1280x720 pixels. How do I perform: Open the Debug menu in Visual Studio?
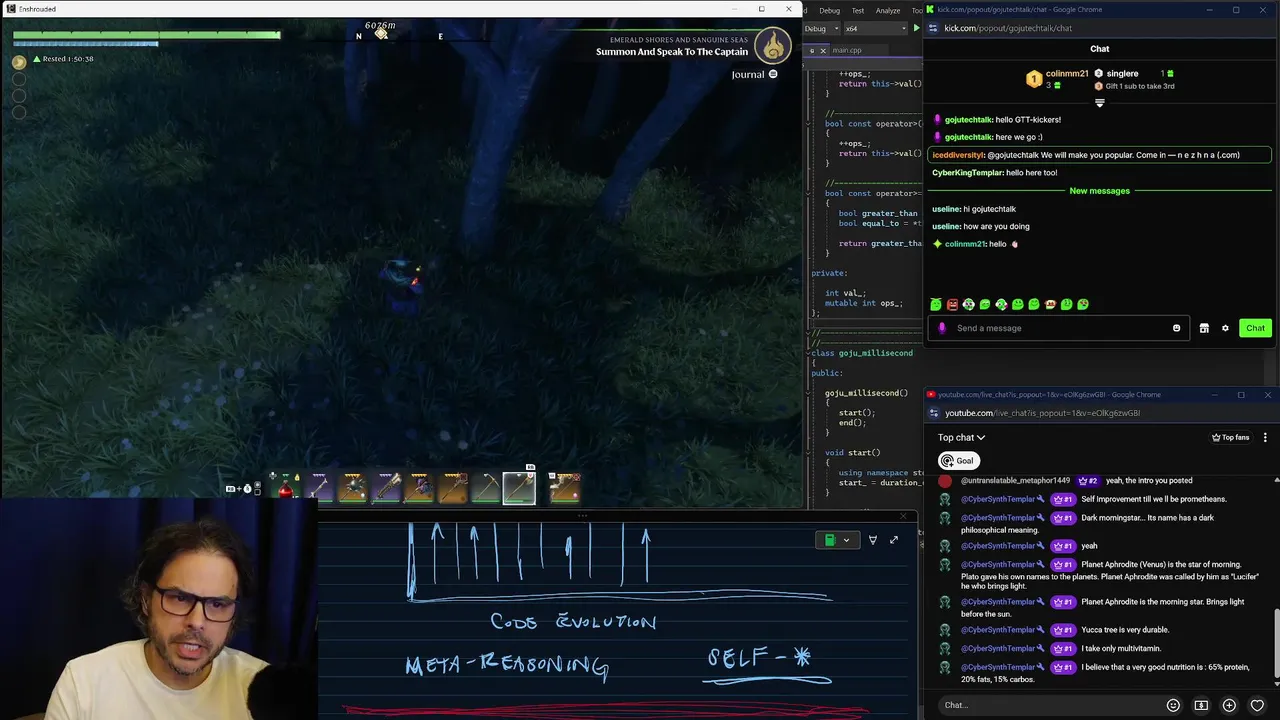[829, 10]
